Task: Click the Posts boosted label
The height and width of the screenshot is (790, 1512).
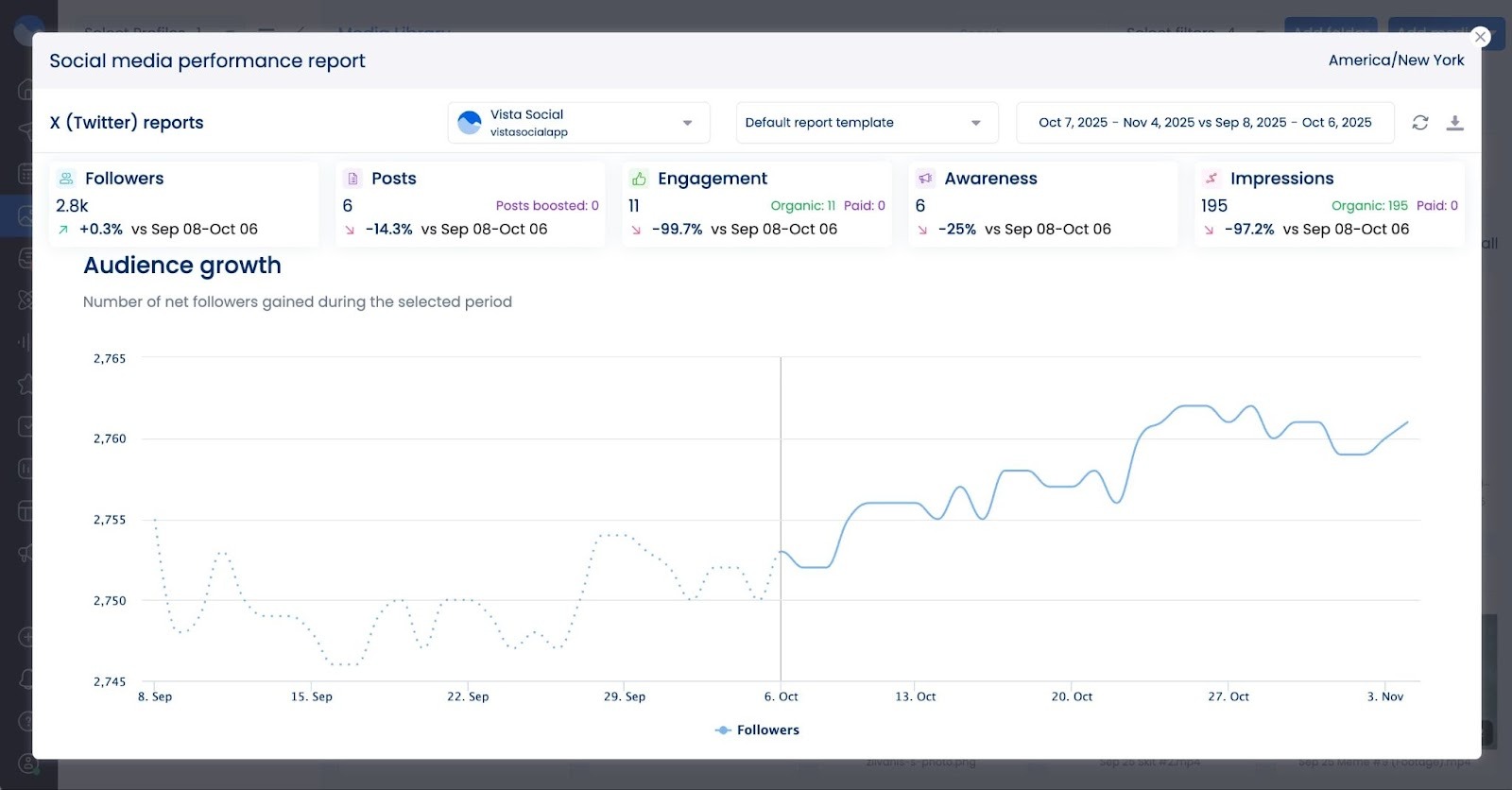Action: pyautogui.click(x=546, y=206)
